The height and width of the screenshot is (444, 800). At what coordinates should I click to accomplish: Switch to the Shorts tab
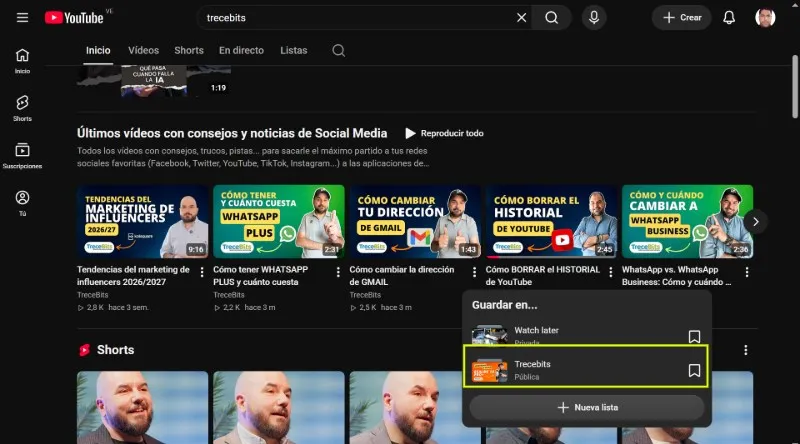tap(189, 51)
